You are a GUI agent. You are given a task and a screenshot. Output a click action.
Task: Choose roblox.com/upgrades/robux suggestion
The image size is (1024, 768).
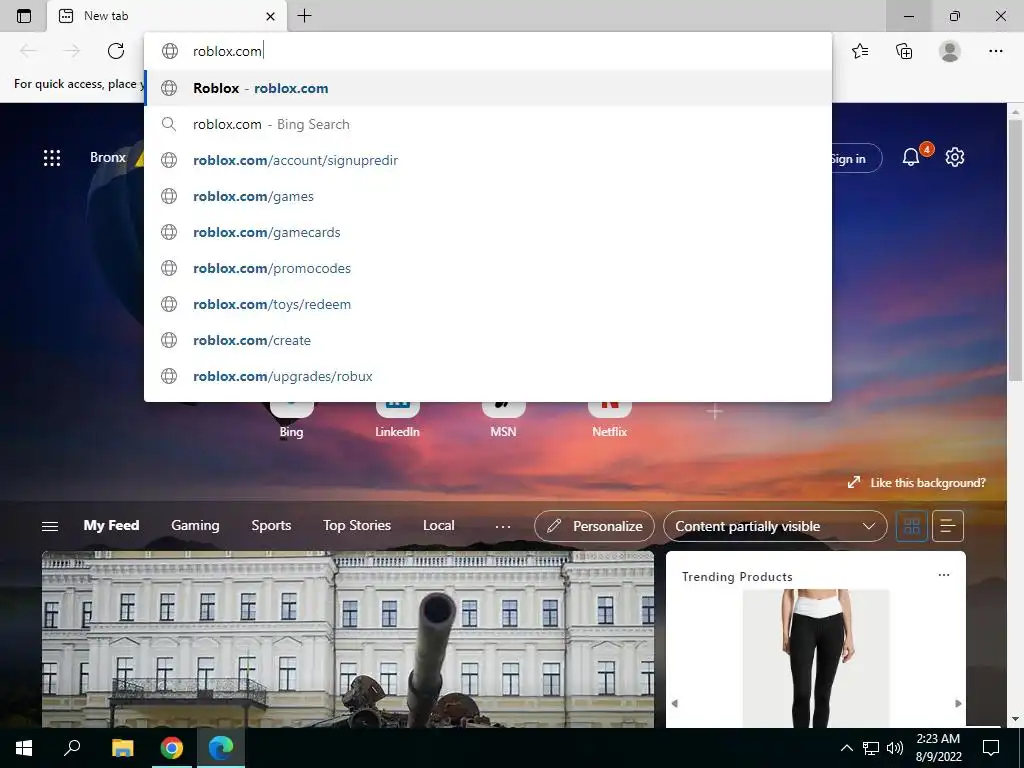(x=487, y=376)
